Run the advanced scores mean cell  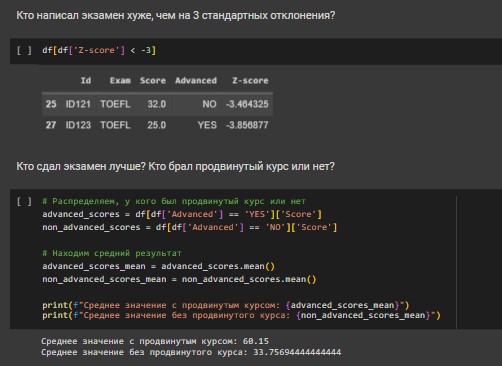click(24, 201)
